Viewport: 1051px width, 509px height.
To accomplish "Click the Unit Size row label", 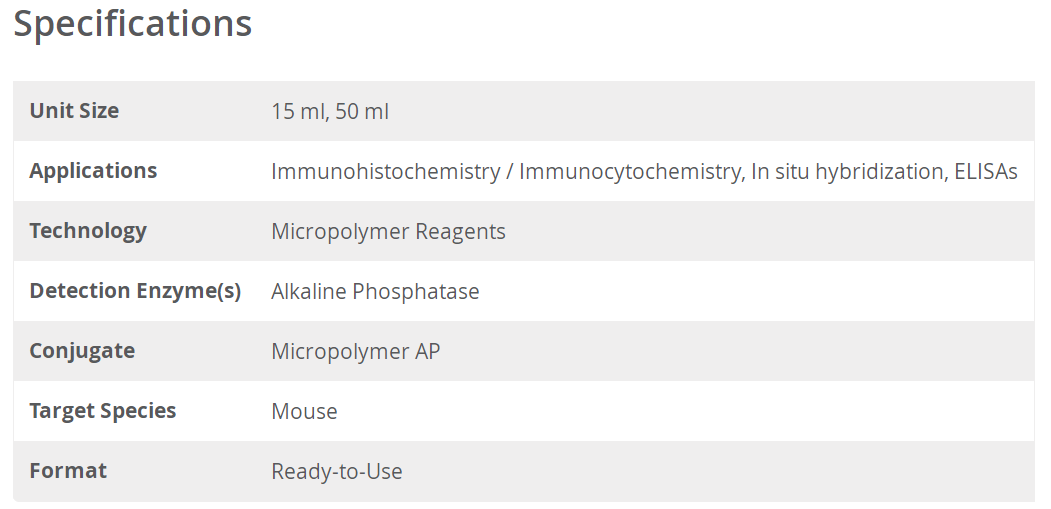I will point(74,111).
